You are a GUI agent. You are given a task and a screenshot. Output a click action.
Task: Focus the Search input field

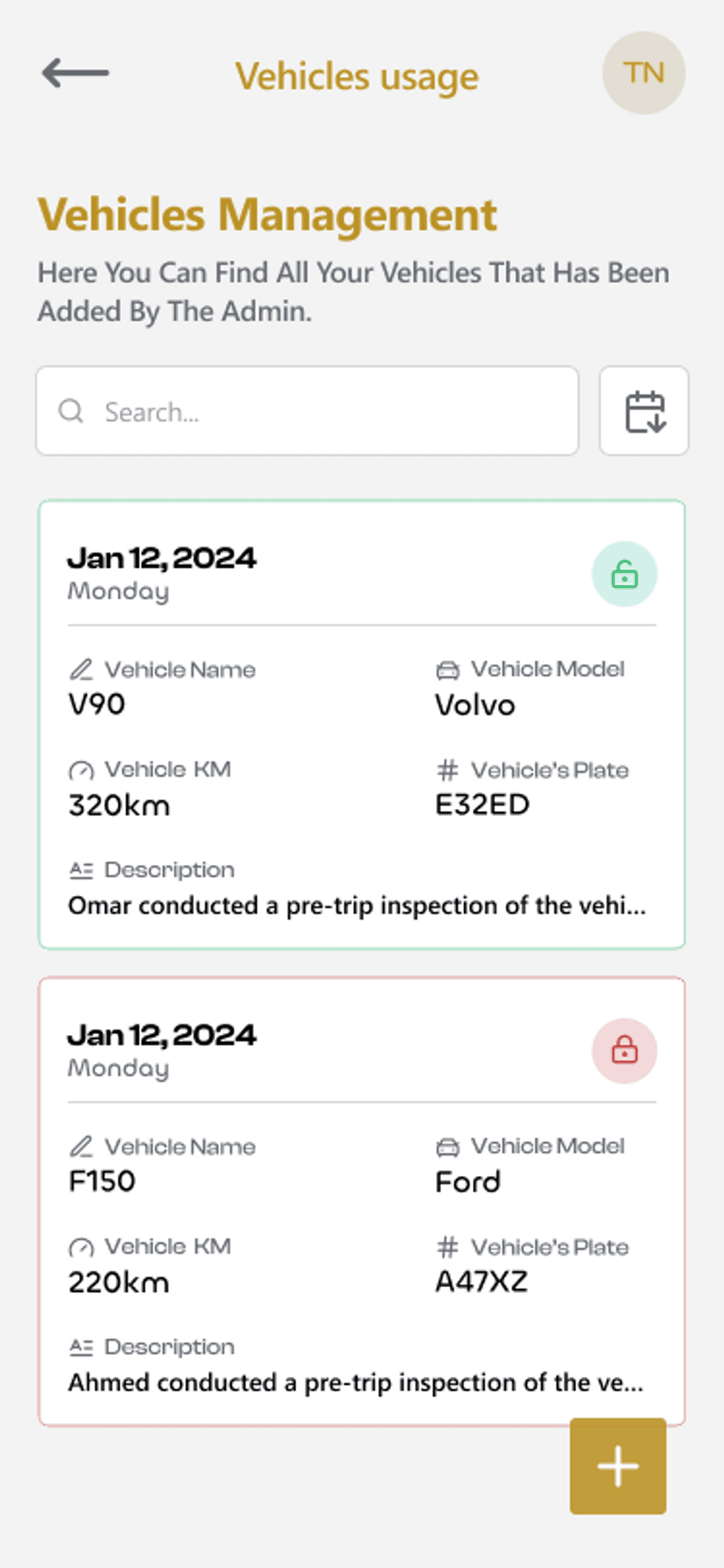[326, 411]
